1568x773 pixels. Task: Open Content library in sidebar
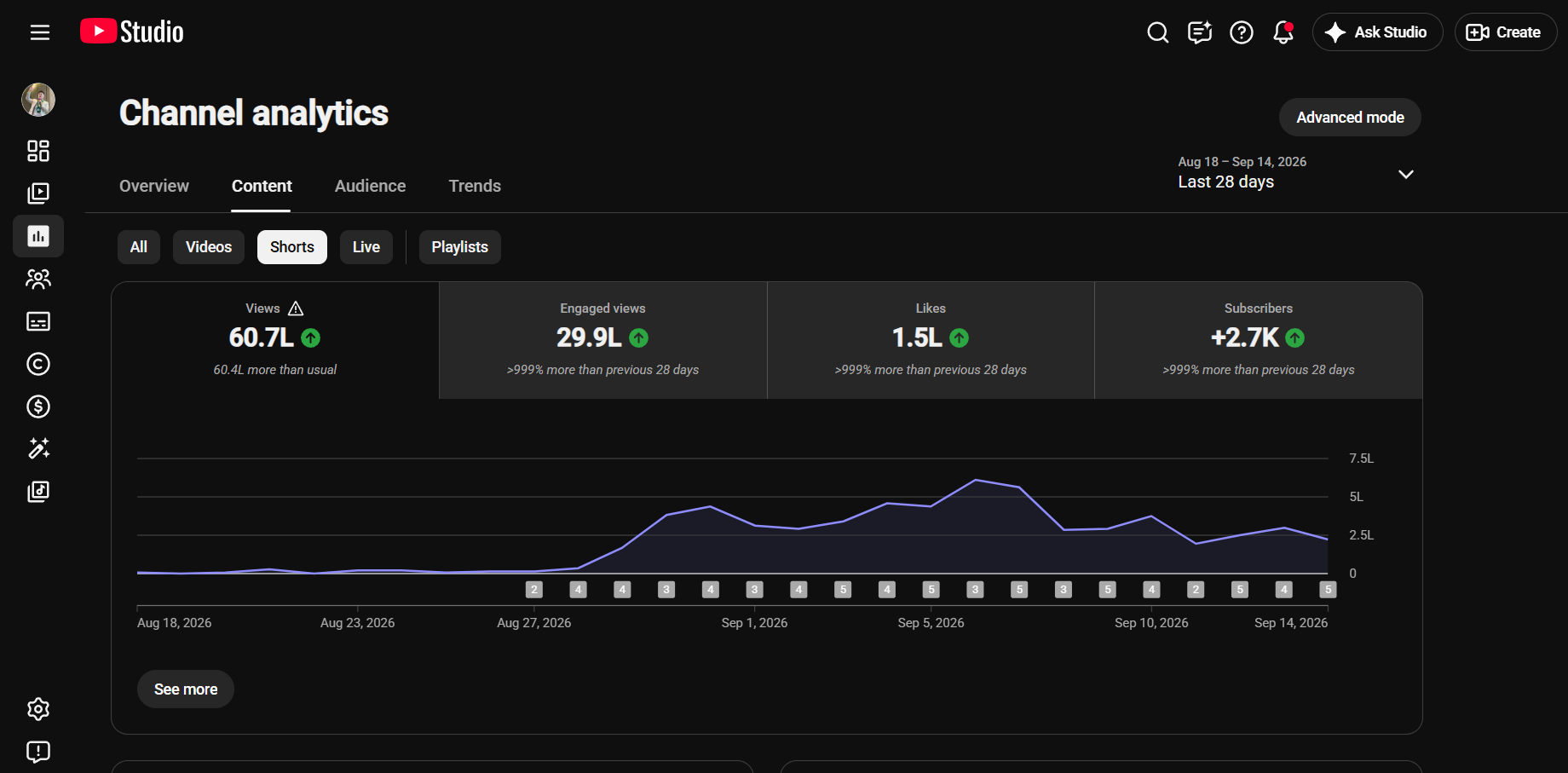[x=38, y=193]
